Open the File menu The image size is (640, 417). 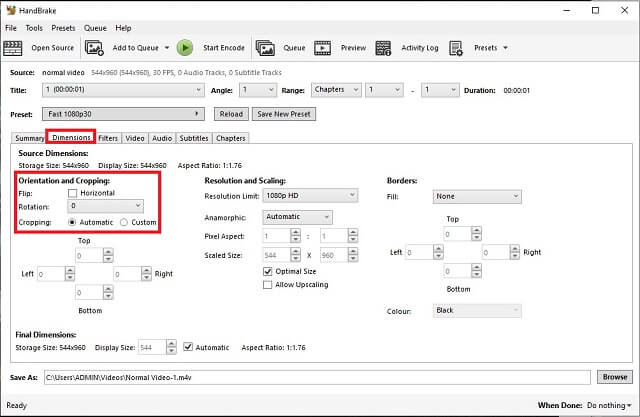[11, 28]
